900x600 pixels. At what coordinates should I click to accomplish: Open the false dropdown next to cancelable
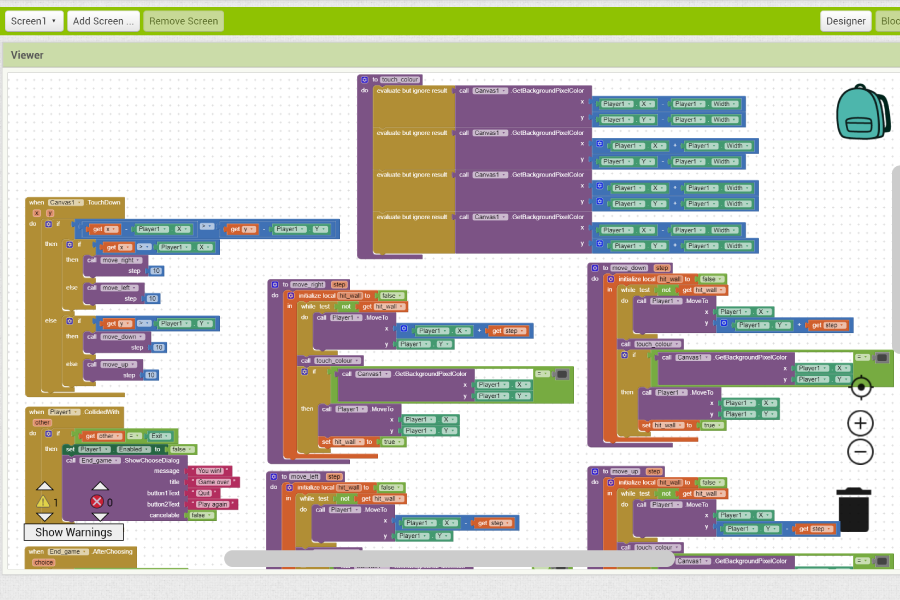point(201,516)
